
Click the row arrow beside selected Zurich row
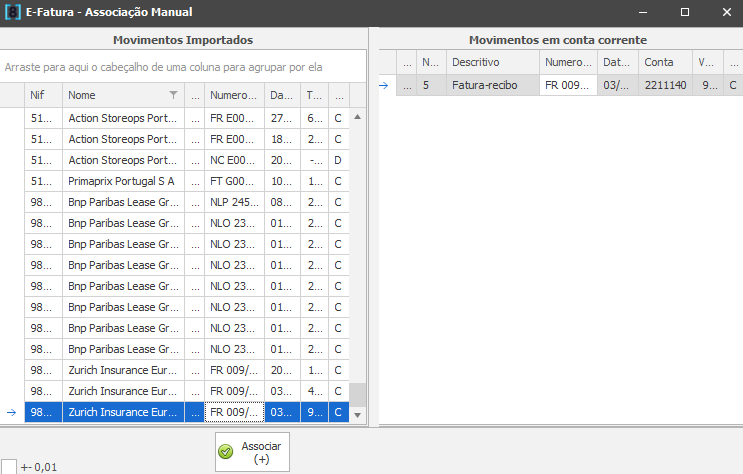coord(11,412)
